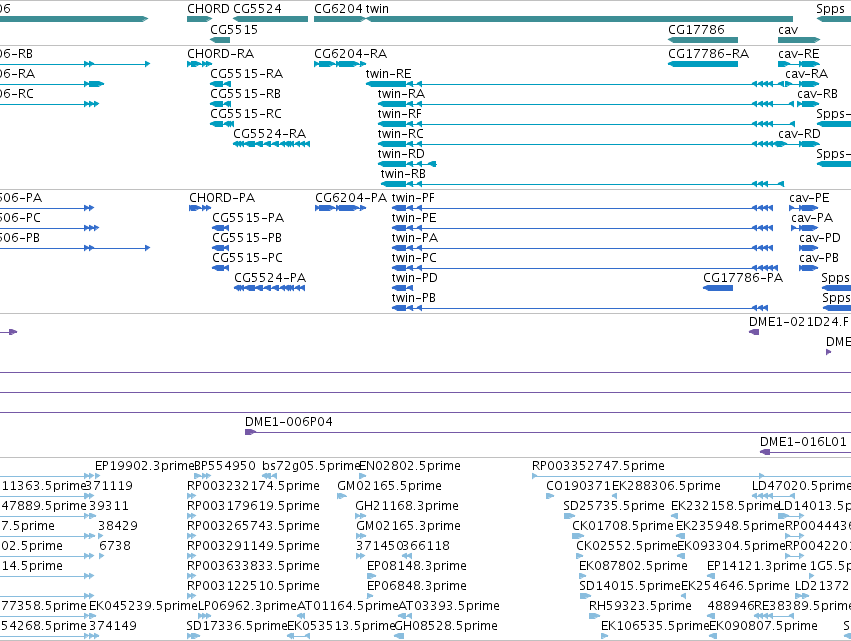Select EST RP003232174.5prime
This screenshot has height=641, width=851.
[x=253, y=486]
